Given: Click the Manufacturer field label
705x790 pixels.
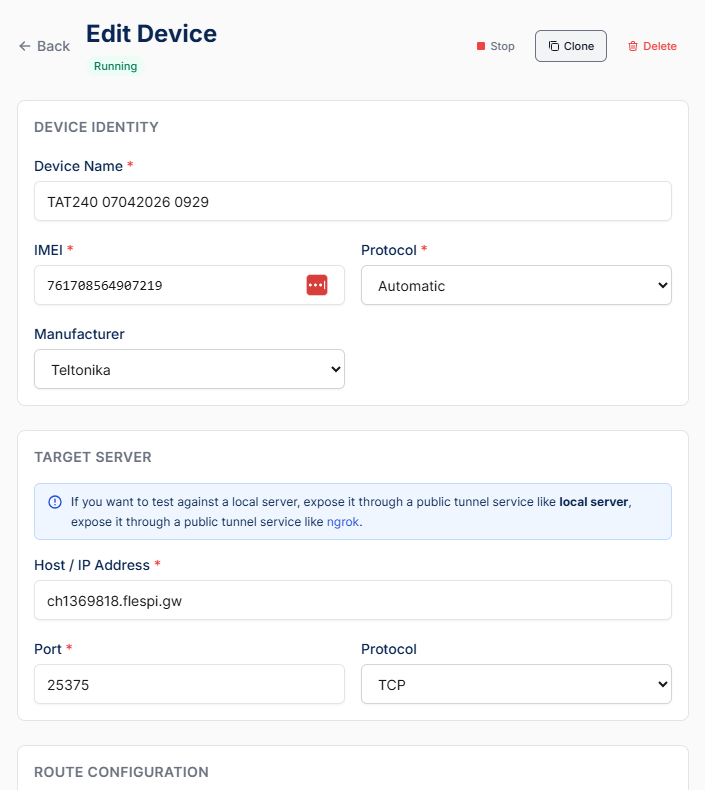Looking at the screenshot, I should click(x=79, y=334).
